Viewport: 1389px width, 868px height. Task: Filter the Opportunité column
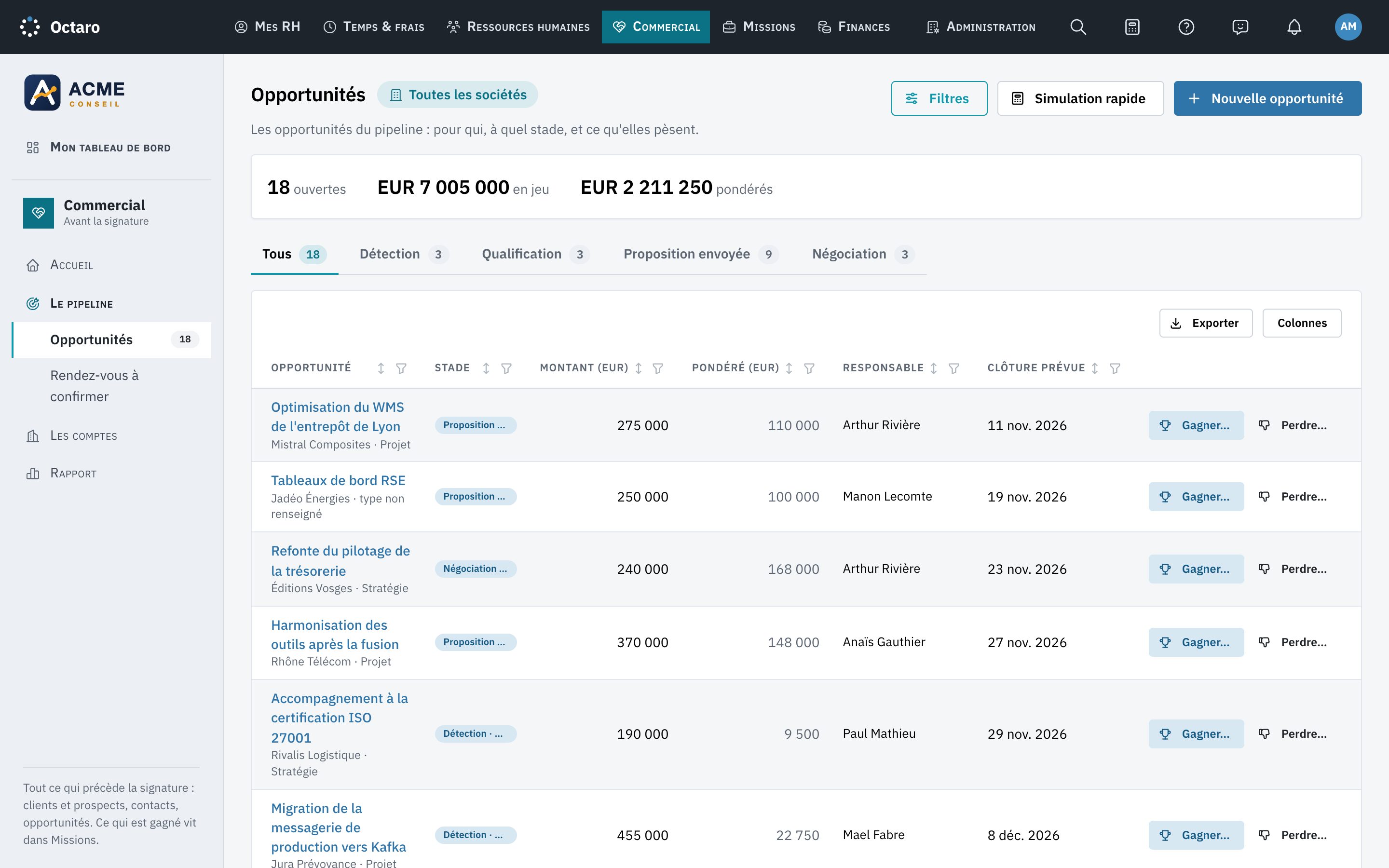pos(401,368)
